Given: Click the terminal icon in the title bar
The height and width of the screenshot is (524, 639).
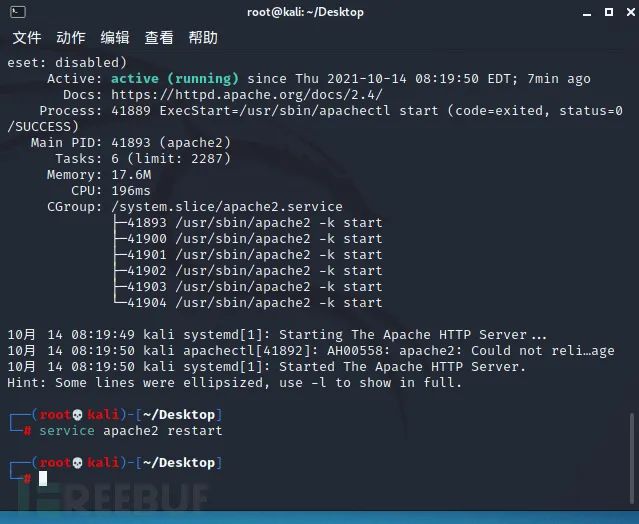Looking at the screenshot, I should pos(14,12).
